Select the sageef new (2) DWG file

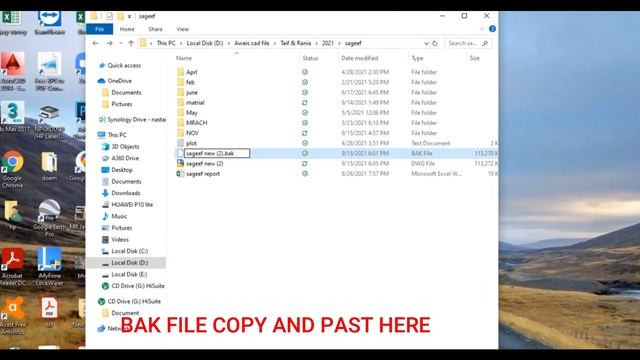point(204,164)
